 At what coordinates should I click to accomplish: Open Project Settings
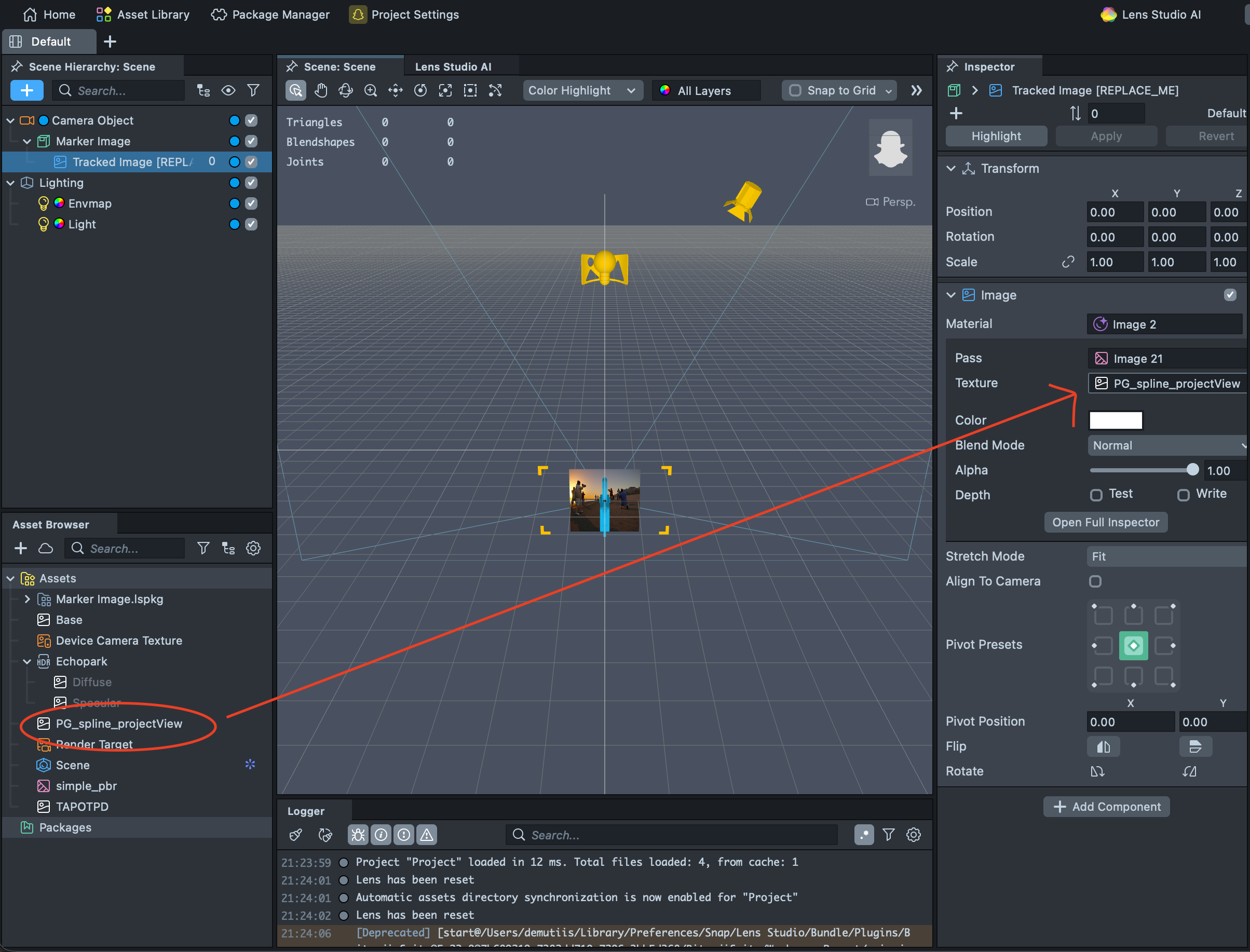(404, 15)
